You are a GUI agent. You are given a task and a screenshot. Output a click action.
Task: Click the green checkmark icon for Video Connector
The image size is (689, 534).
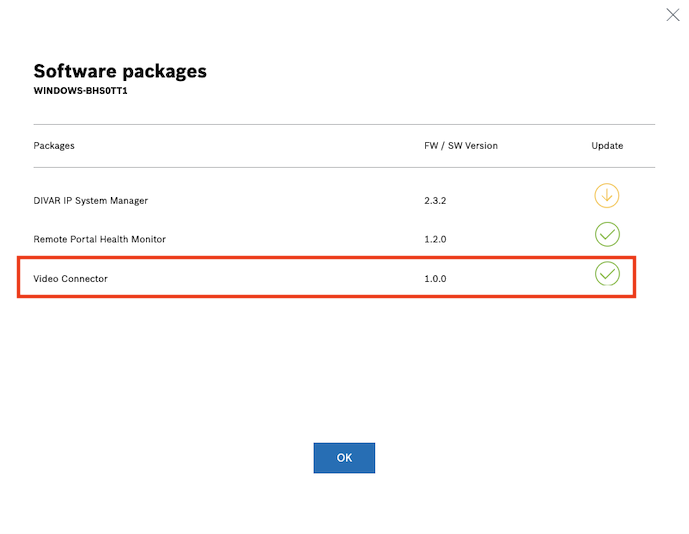(x=607, y=273)
